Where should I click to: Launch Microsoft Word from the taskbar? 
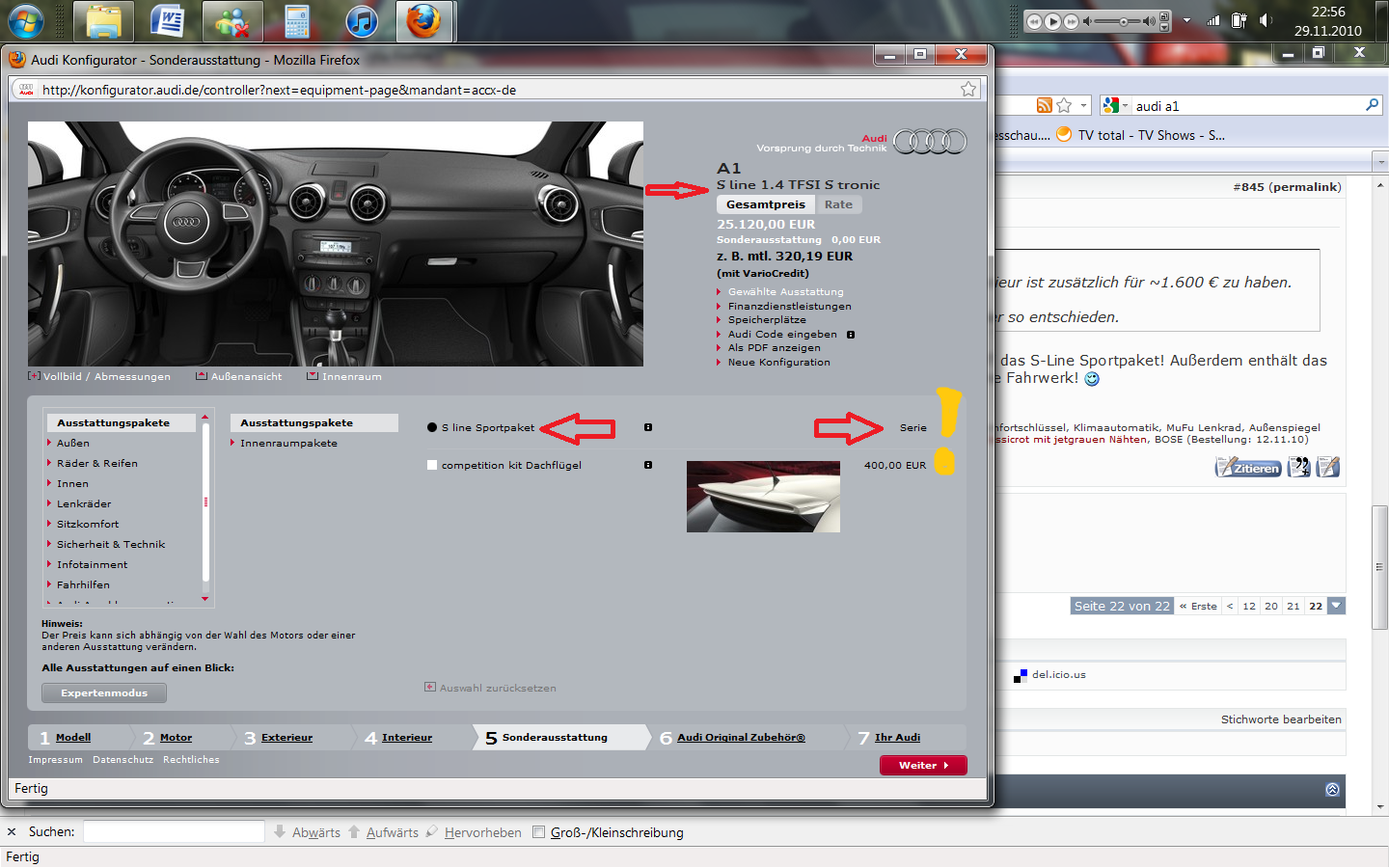(168, 20)
